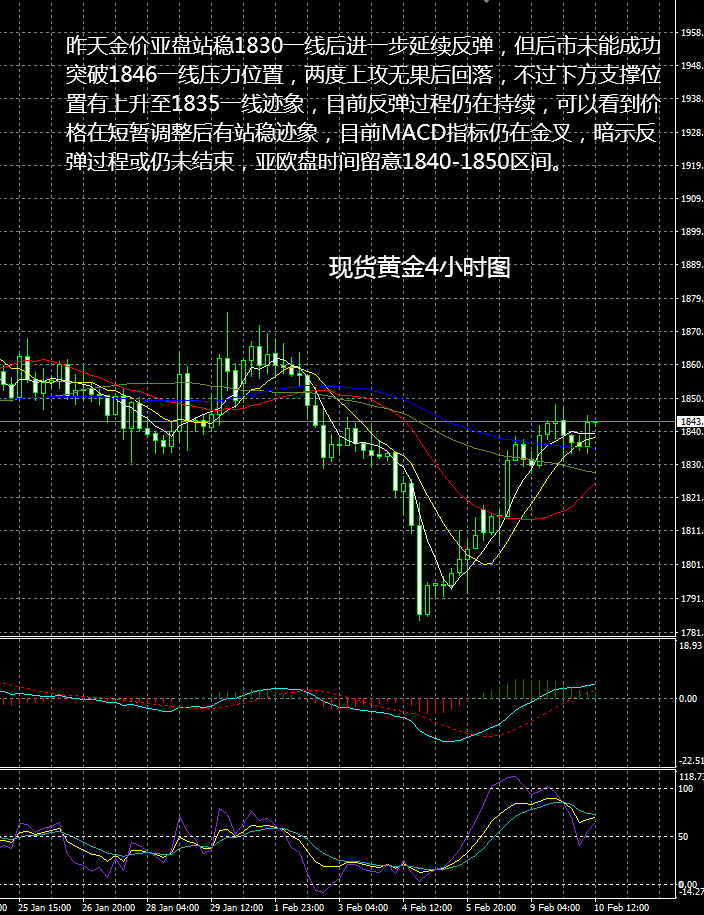Click the 1938 price axis label
The height and width of the screenshot is (915, 704).
tap(692, 99)
